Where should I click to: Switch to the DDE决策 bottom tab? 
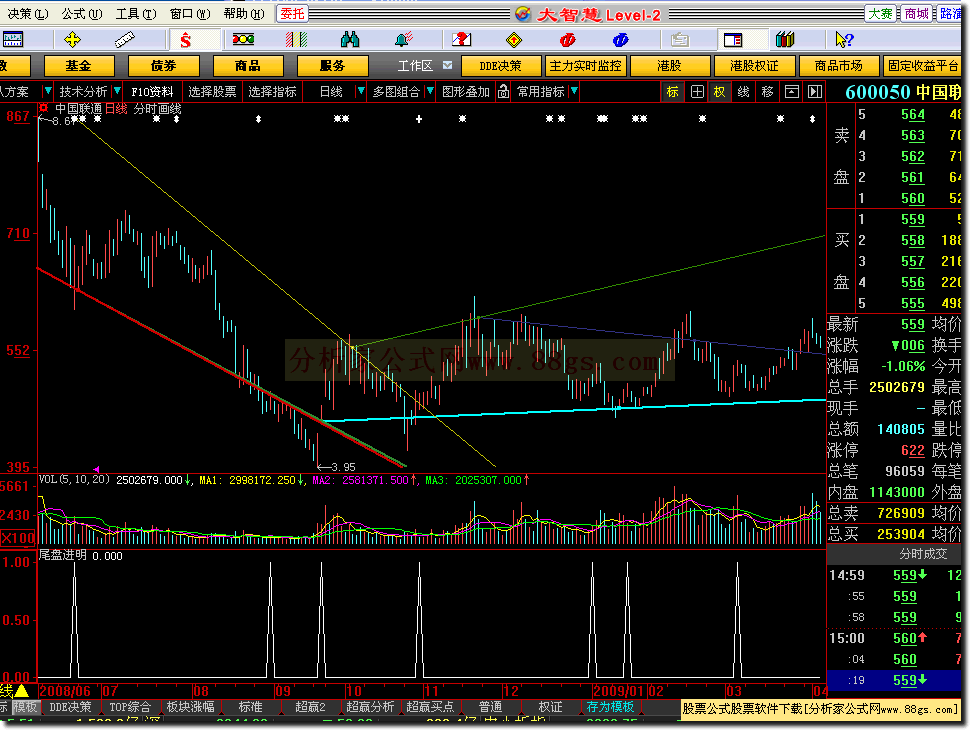click(70, 707)
